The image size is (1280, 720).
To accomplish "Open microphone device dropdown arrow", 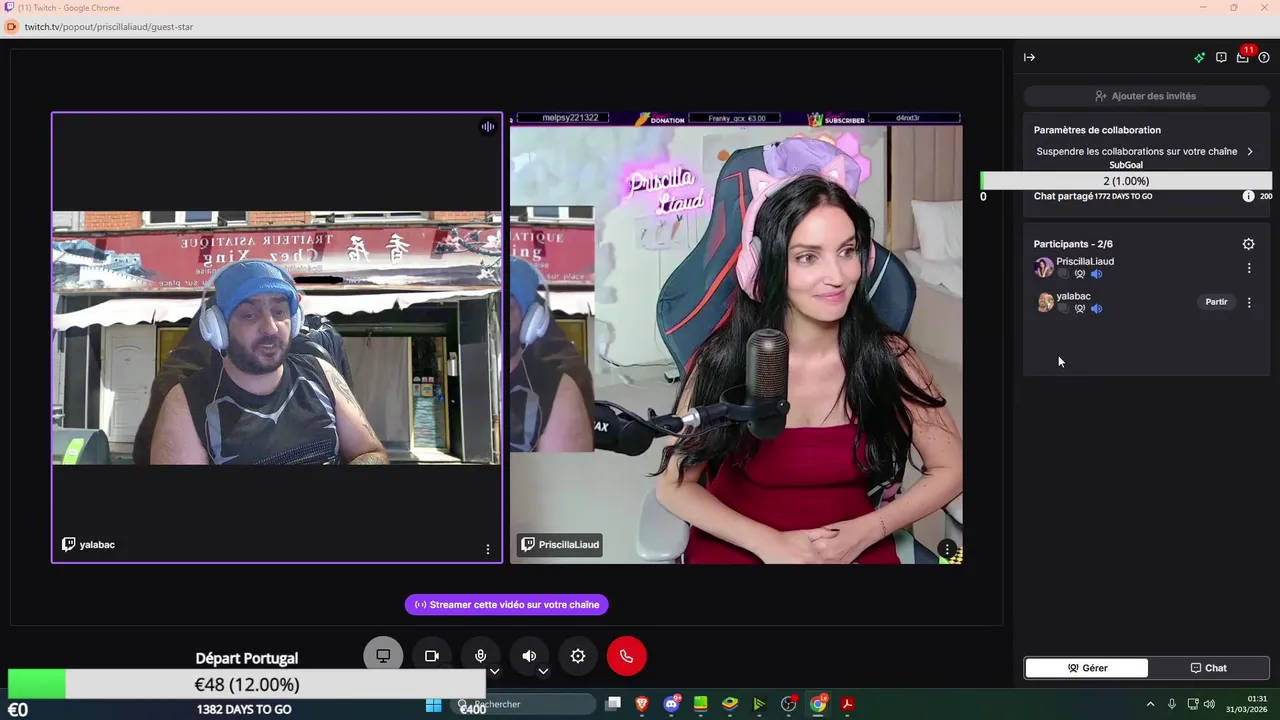I will pyautogui.click(x=494, y=671).
